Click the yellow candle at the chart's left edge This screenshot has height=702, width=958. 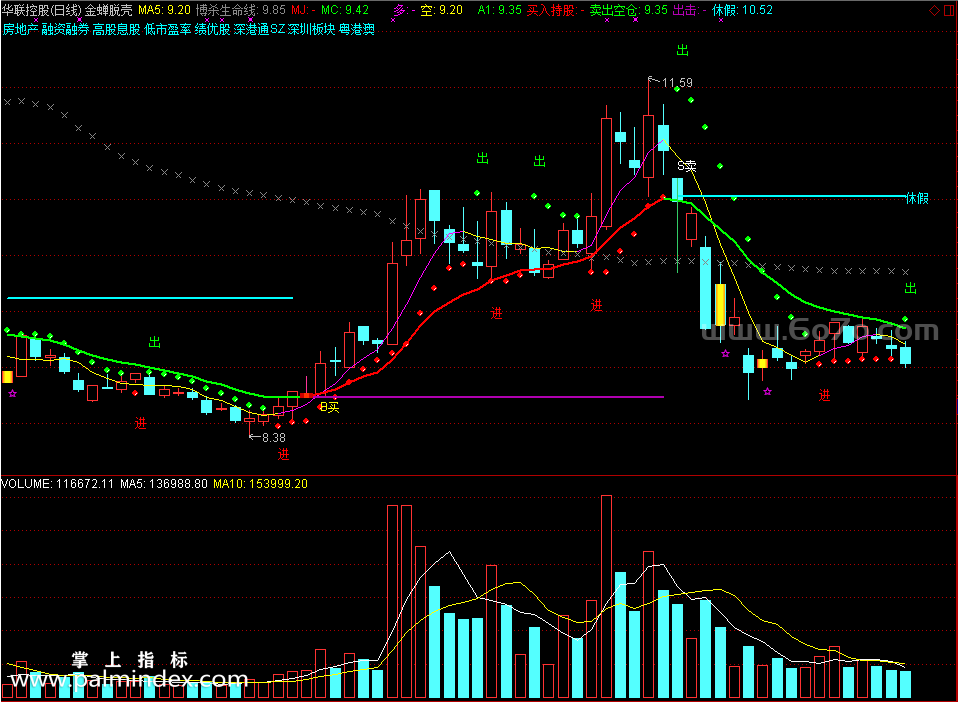[7, 377]
